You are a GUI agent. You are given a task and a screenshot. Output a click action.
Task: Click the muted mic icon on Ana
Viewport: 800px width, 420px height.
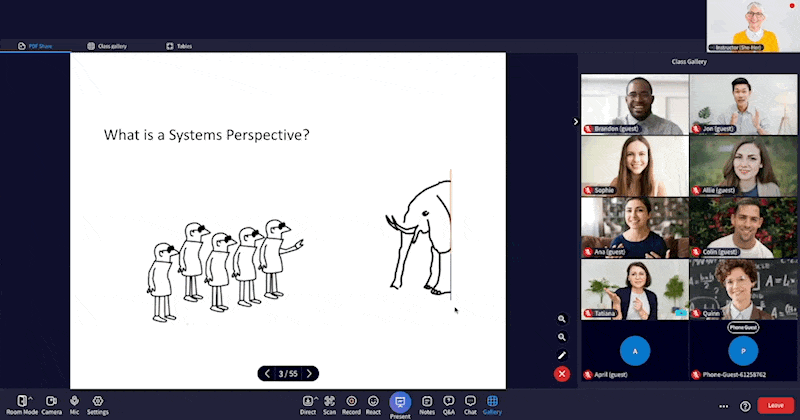pos(588,252)
